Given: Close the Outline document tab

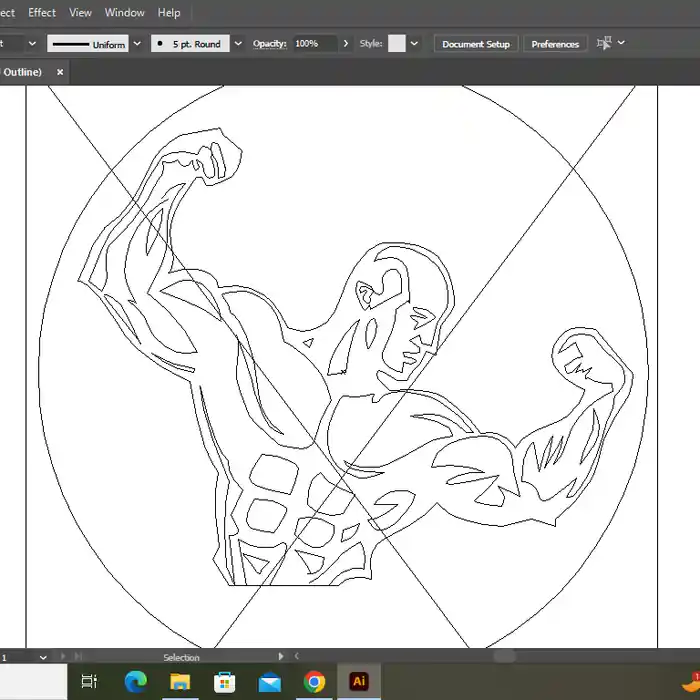Looking at the screenshot, I should coord(60,72).
